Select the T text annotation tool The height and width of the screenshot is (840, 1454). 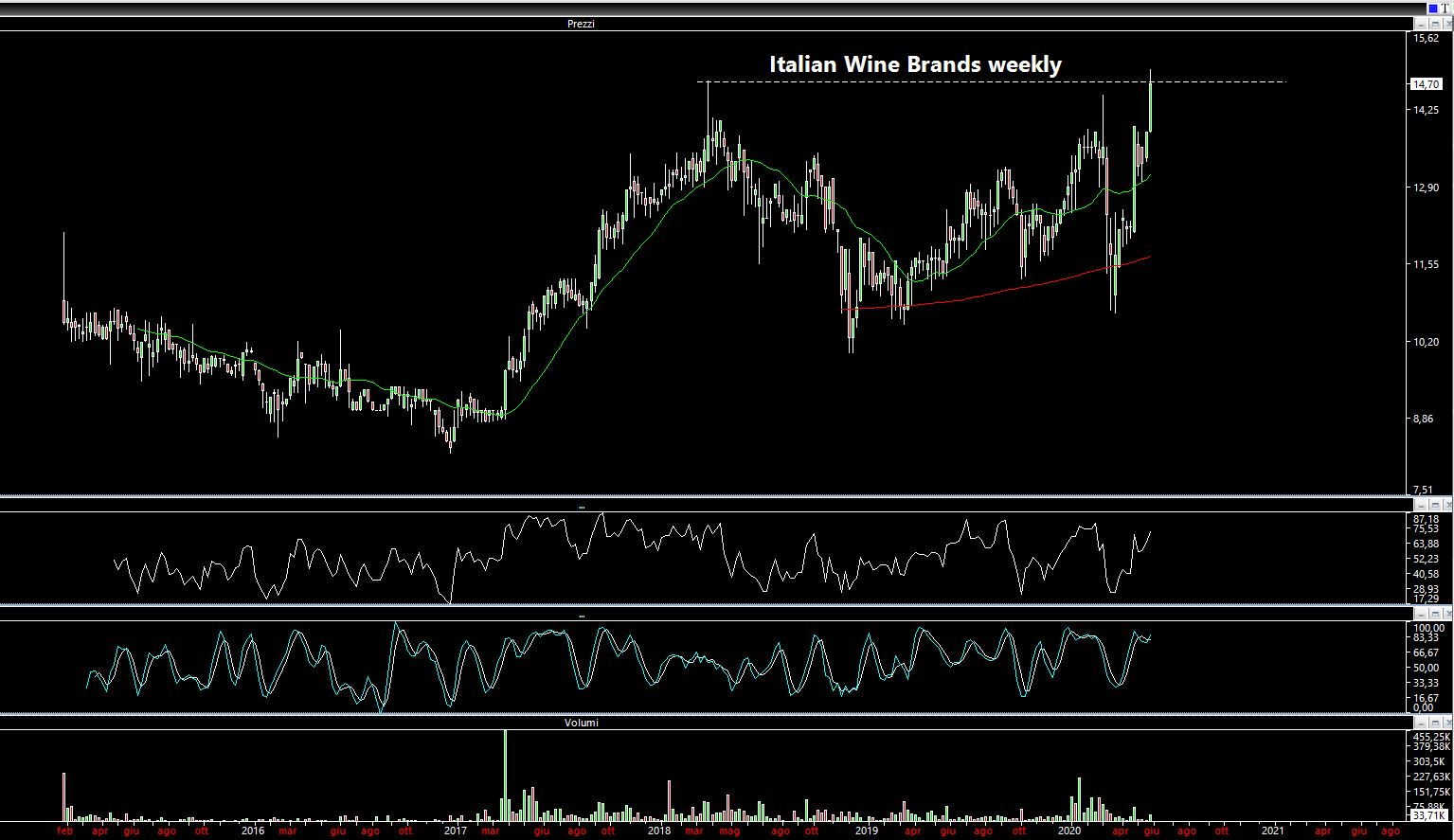click(x=1445, y=9)
